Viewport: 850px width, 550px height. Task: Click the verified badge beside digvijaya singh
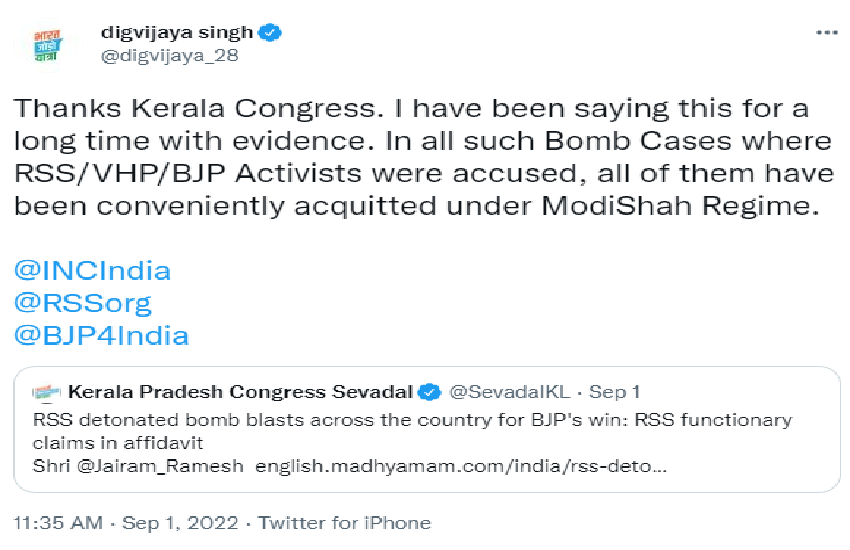click(x=271, y=32)
